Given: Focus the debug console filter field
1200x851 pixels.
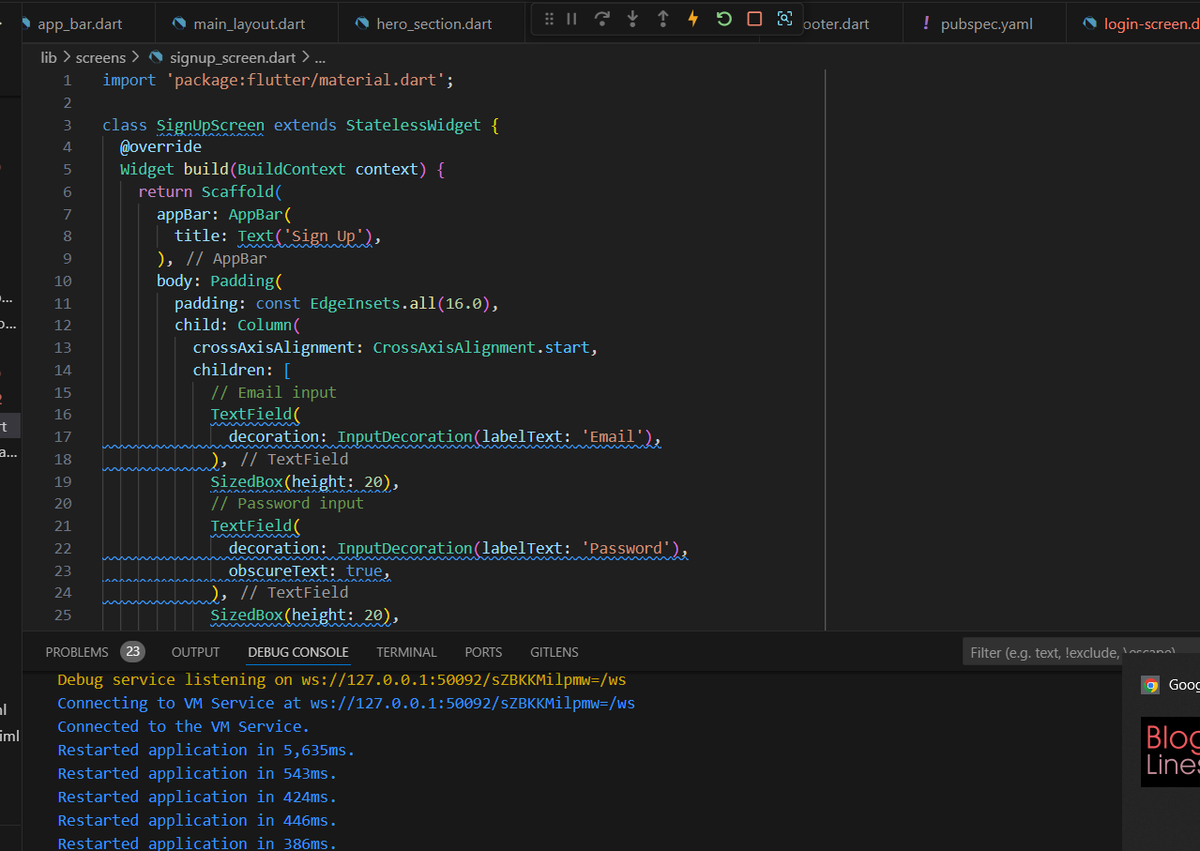Looking at the screenshot, I should coord(1081,652).
